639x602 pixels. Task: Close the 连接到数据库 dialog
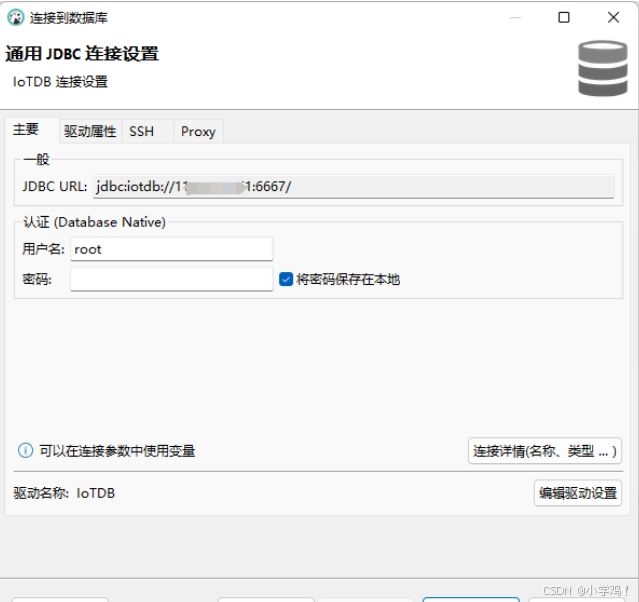[x=613, y=18]
